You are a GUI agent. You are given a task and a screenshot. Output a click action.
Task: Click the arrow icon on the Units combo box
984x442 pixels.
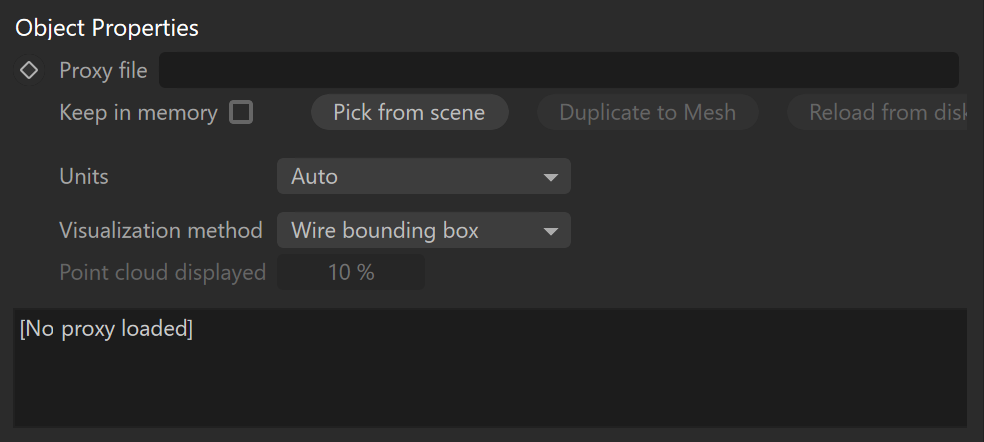click(x=550, y=177)
